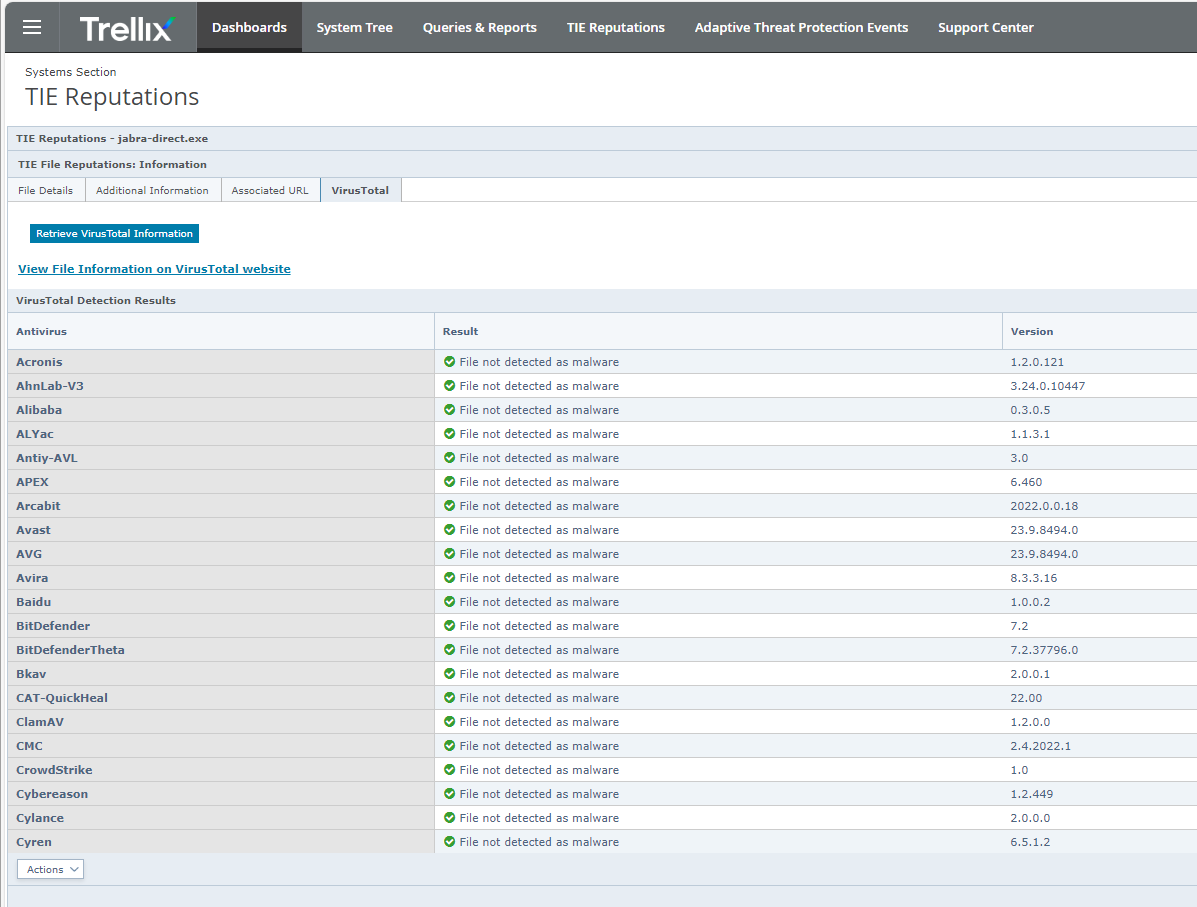Select the Acronis antivirus name
This screenshot has width=1197, height=907.
(x=39, y=362)
